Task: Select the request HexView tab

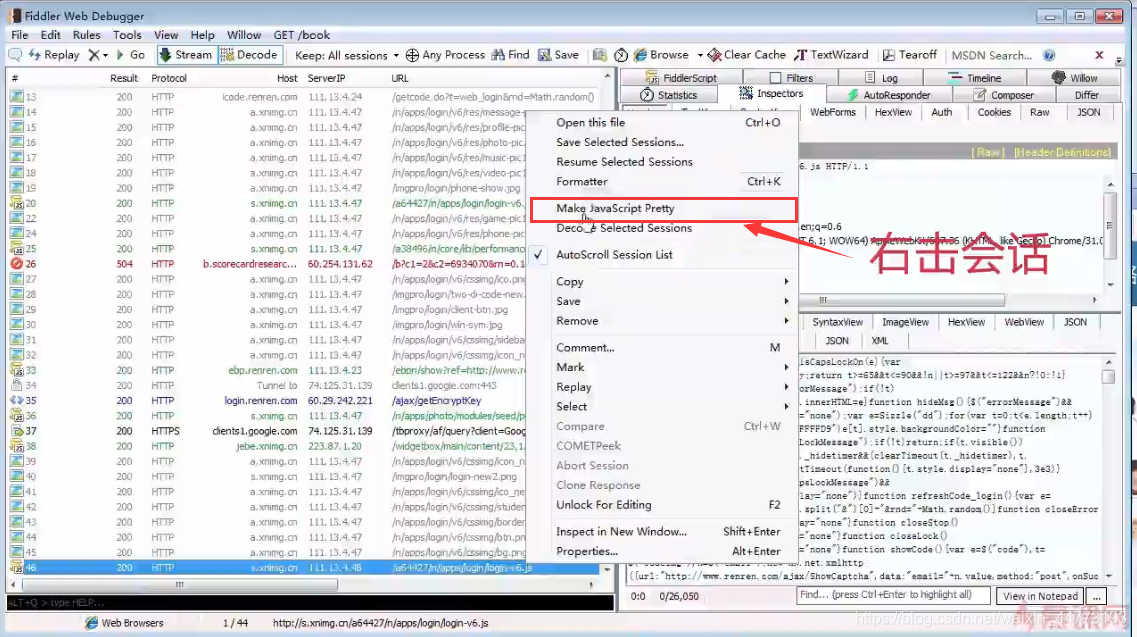Action: click(x=893, y=112)
